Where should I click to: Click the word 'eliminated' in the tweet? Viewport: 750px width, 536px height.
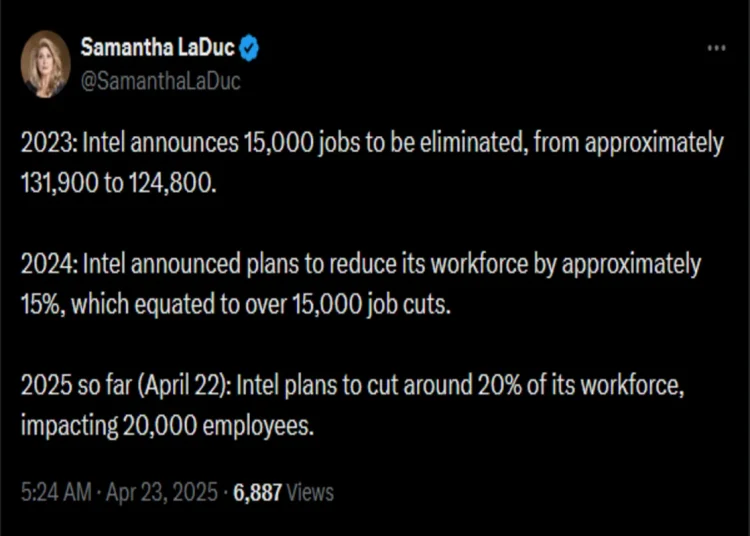pyautogui.click(x=474, y=142)
